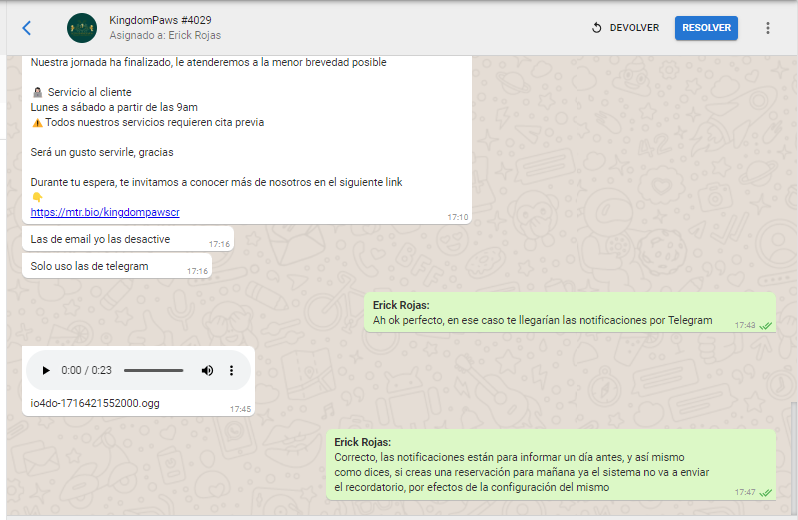Play the 0:23 audio message
798x520 pixels.
coord(46,371)
